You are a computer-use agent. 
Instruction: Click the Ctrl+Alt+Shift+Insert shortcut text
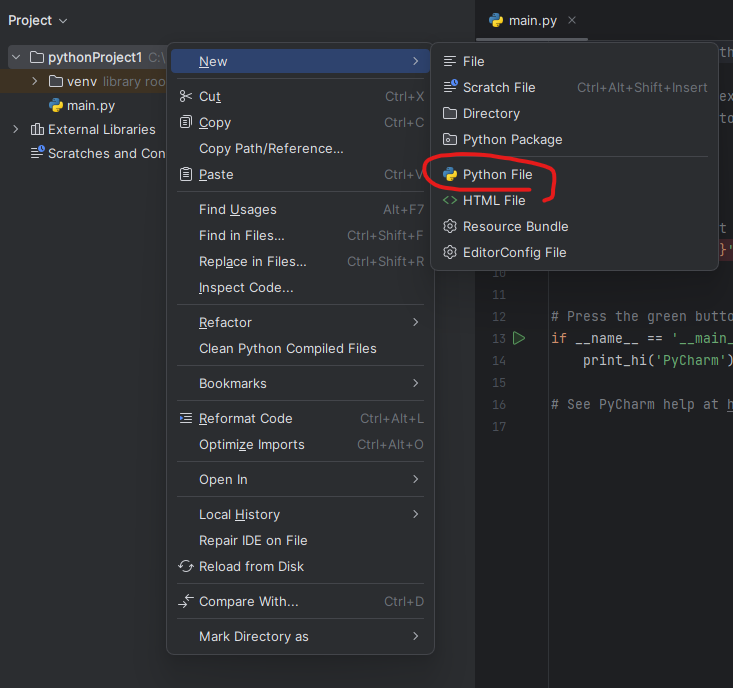tap(642, 87)
